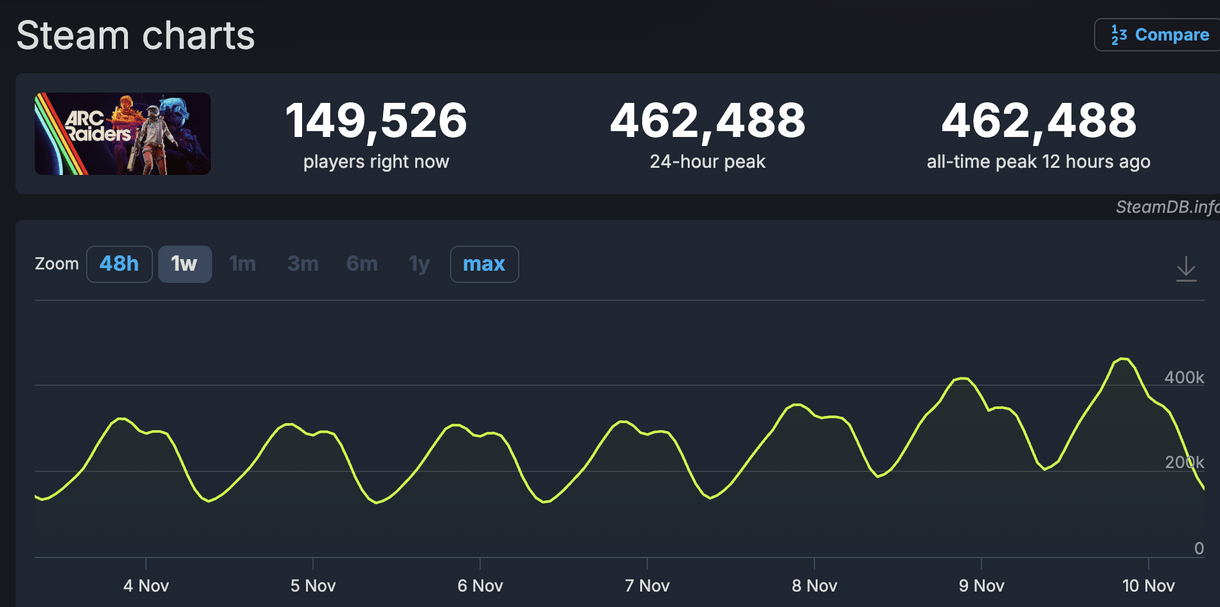The image size is (1220, 607).
Task: Click the 7 Nov axis label
Action: click(653, 586)
